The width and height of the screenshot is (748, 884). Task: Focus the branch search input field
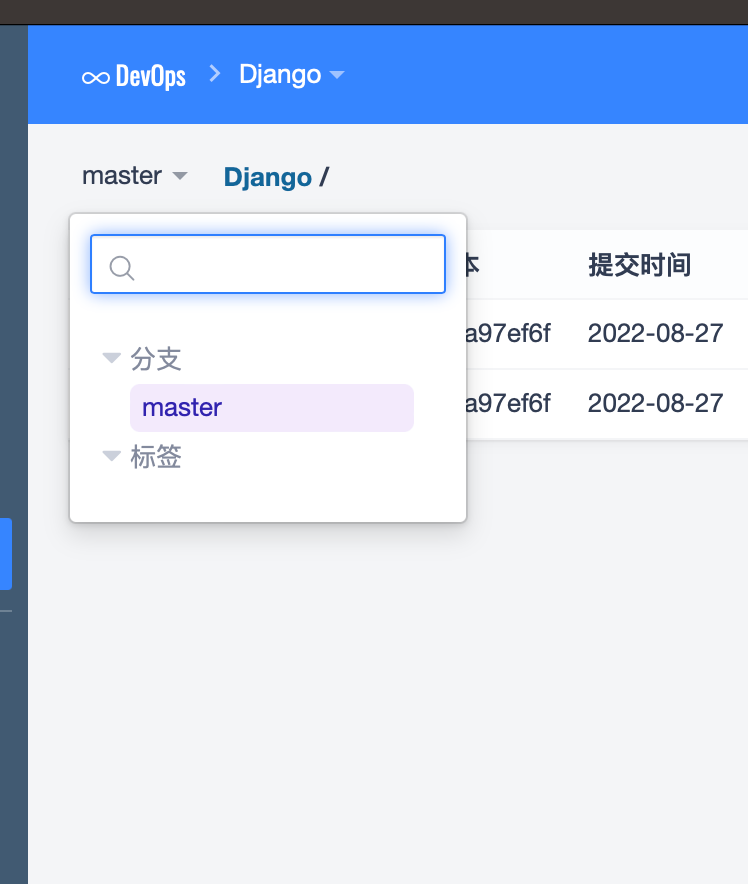268,264
